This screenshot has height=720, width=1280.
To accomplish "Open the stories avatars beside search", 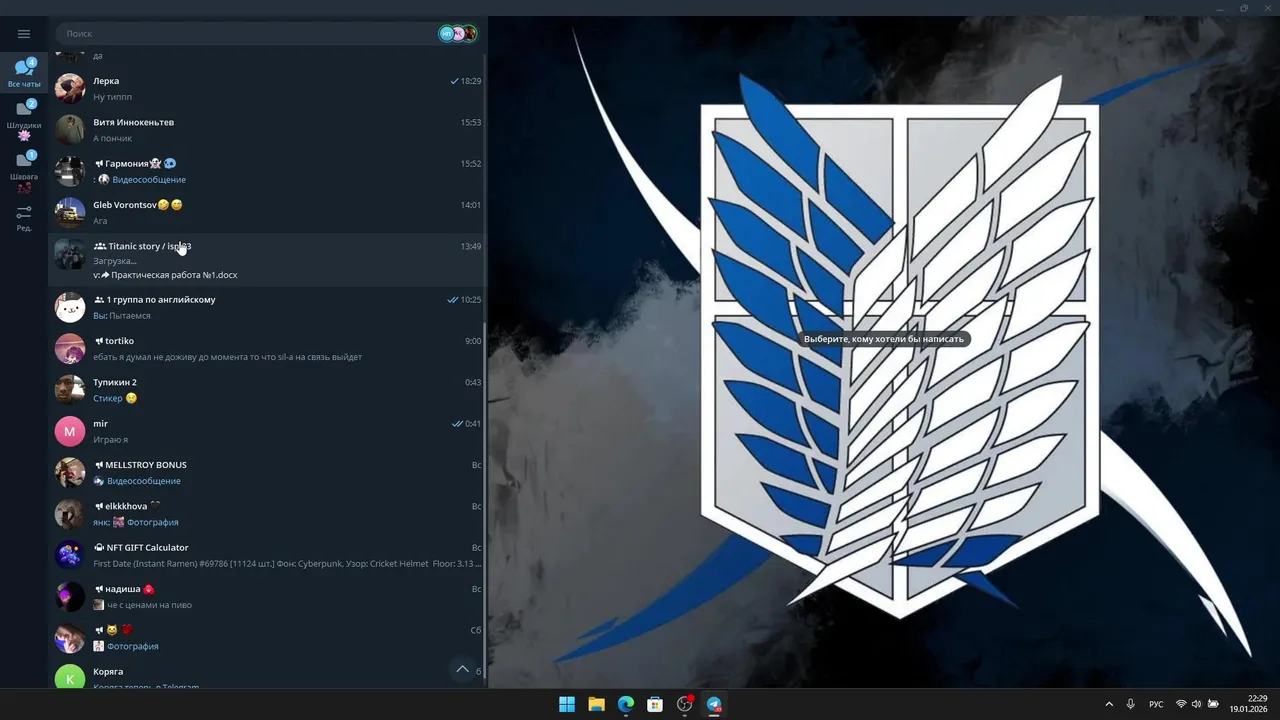I will 458,33.
